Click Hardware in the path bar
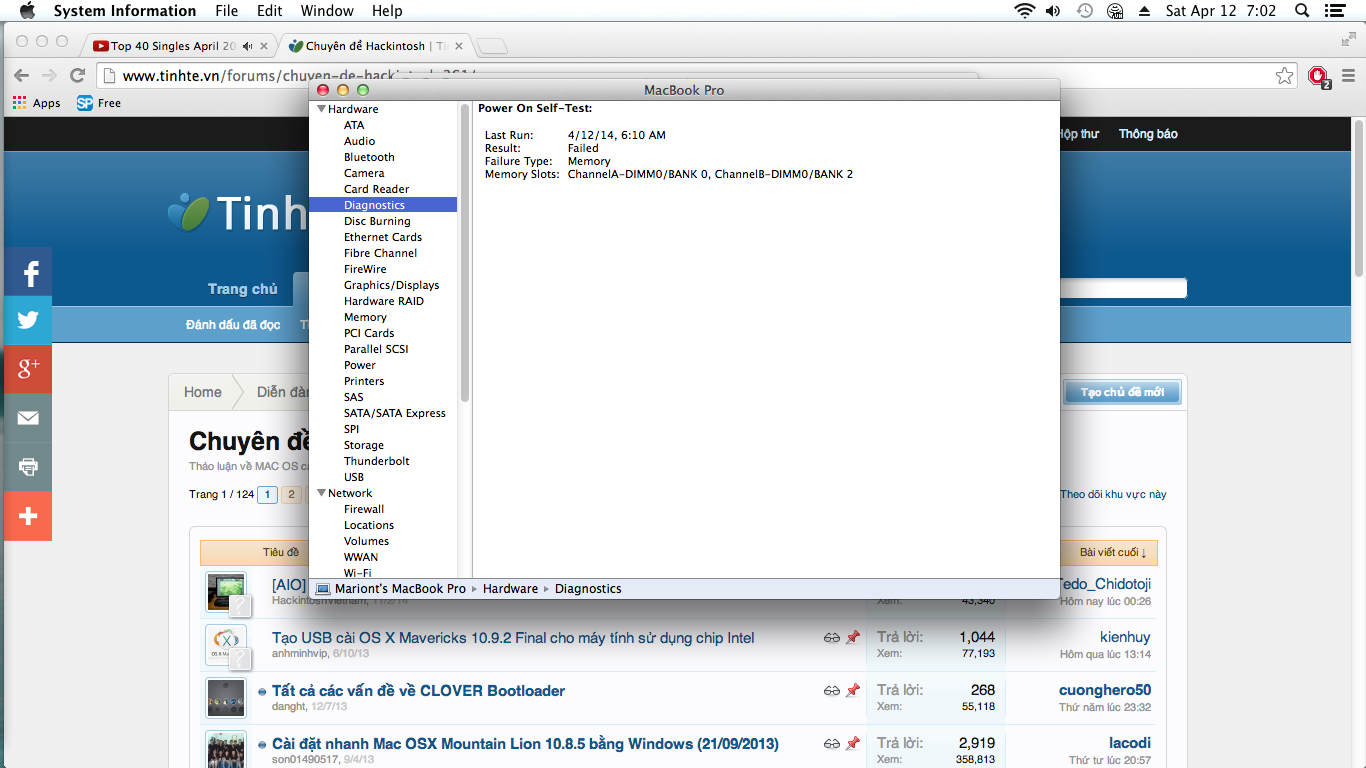This screenshot has height=768, width=1366. (x=510, y=589)
